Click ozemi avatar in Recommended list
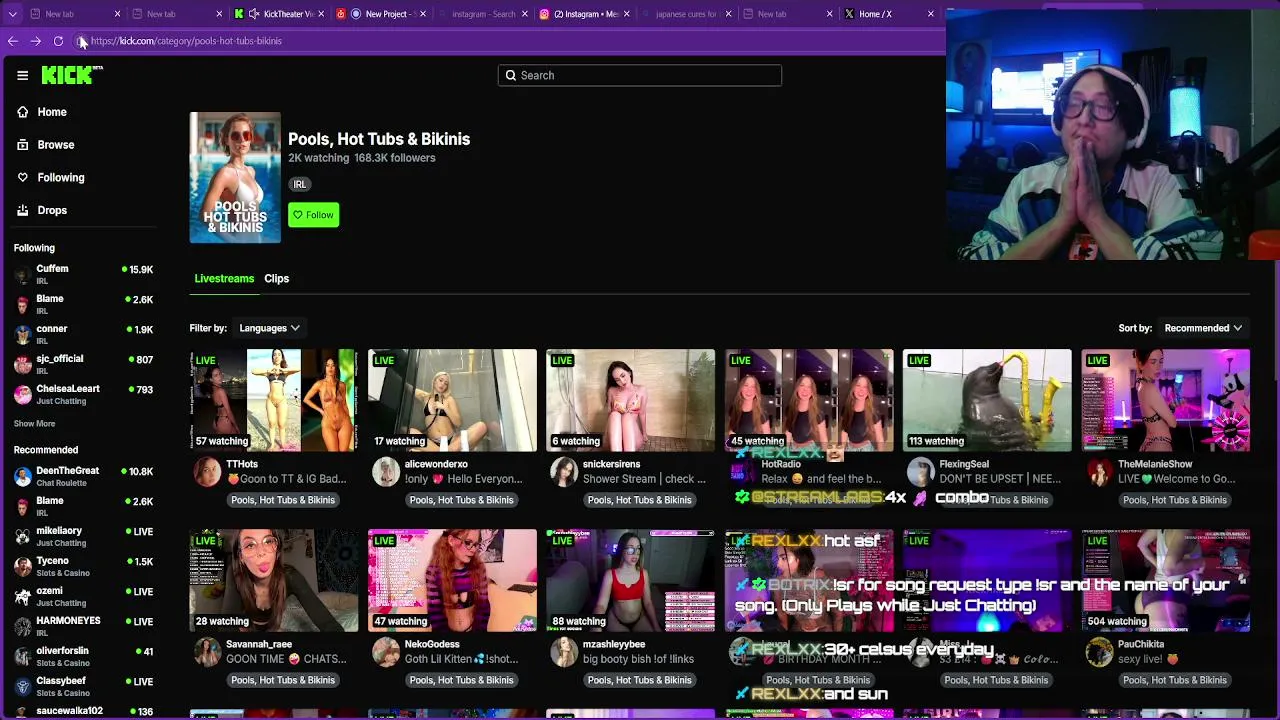The height and width of the screenshot is (720, 1280). tap(22, 597)
